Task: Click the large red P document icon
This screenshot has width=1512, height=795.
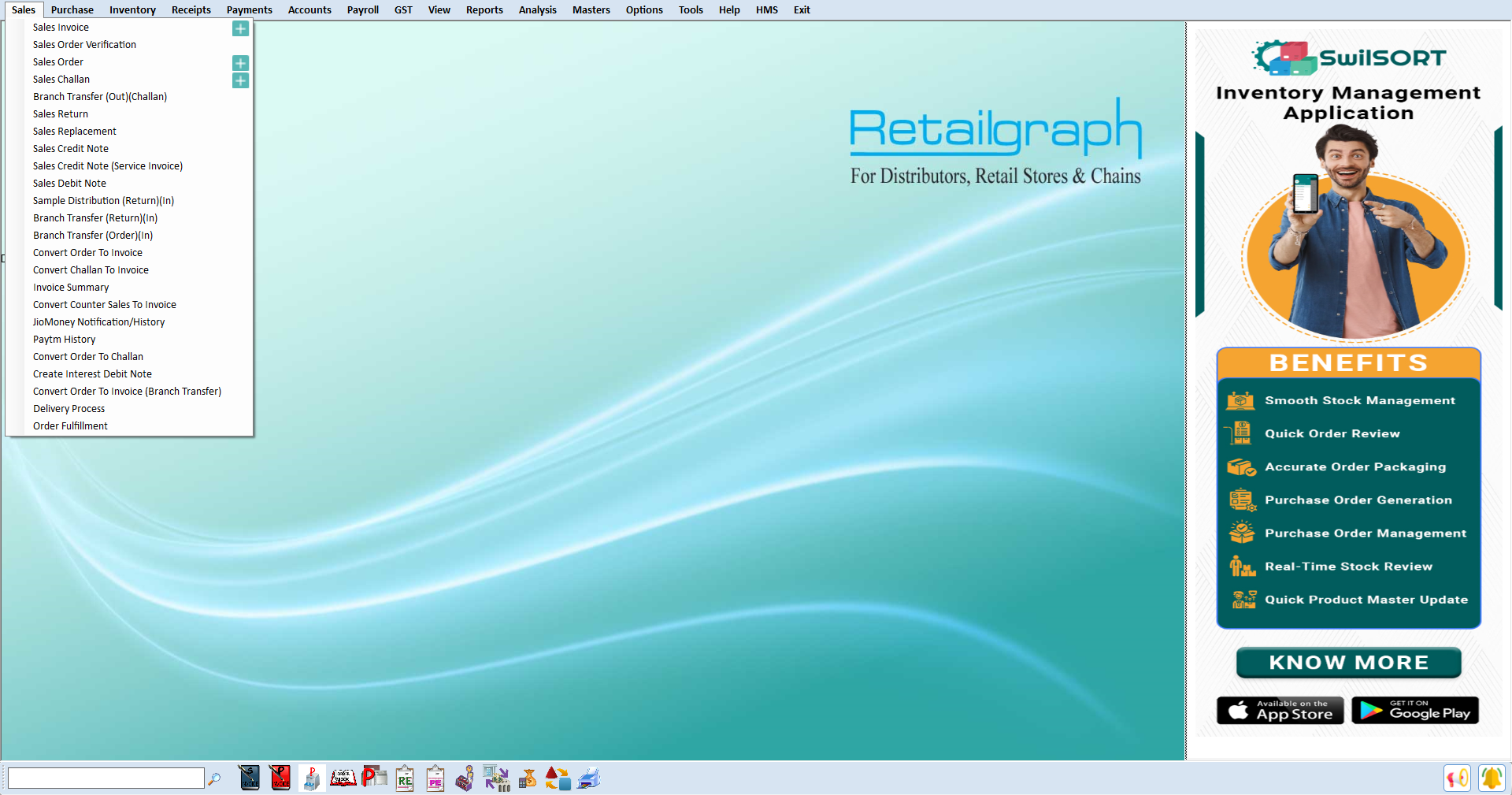Action: coord(374,778)
